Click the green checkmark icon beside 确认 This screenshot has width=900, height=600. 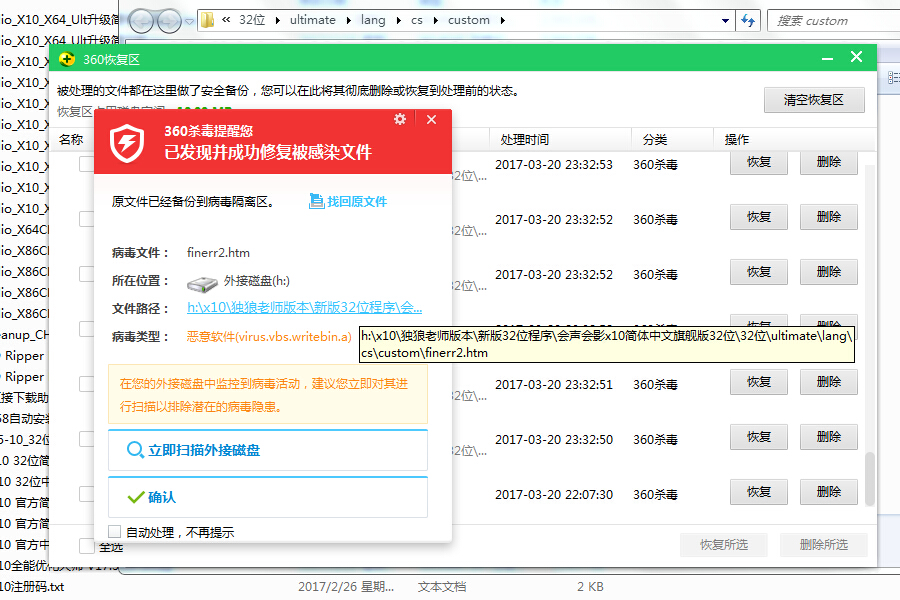pos(136,497)
